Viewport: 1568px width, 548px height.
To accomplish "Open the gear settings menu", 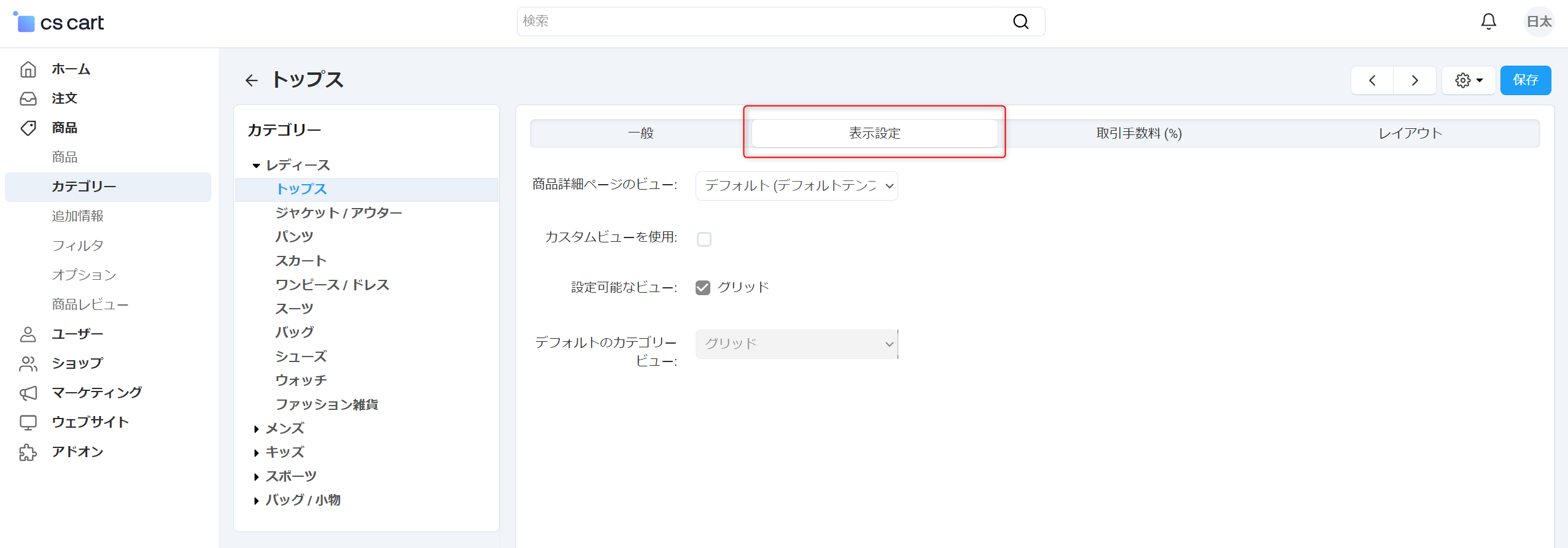I will point(1468,80).
